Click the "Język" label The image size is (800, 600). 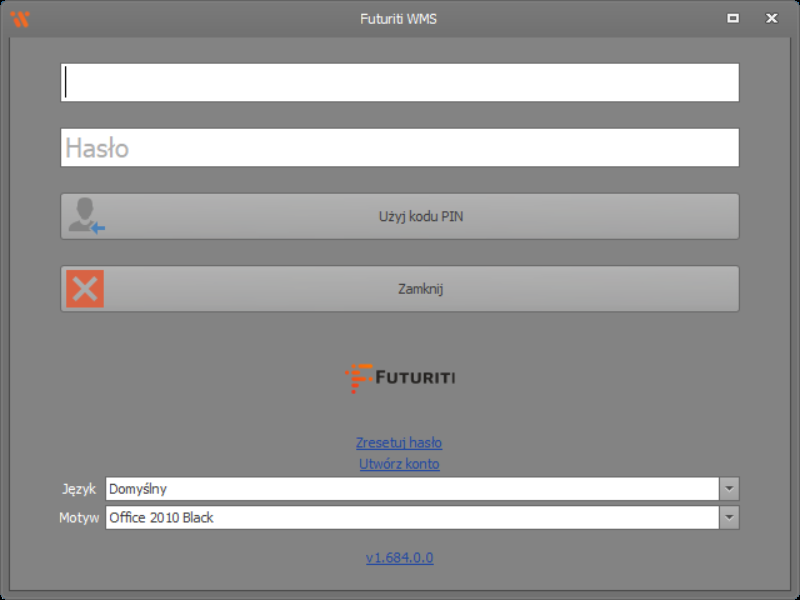click(x=78, y=489)
